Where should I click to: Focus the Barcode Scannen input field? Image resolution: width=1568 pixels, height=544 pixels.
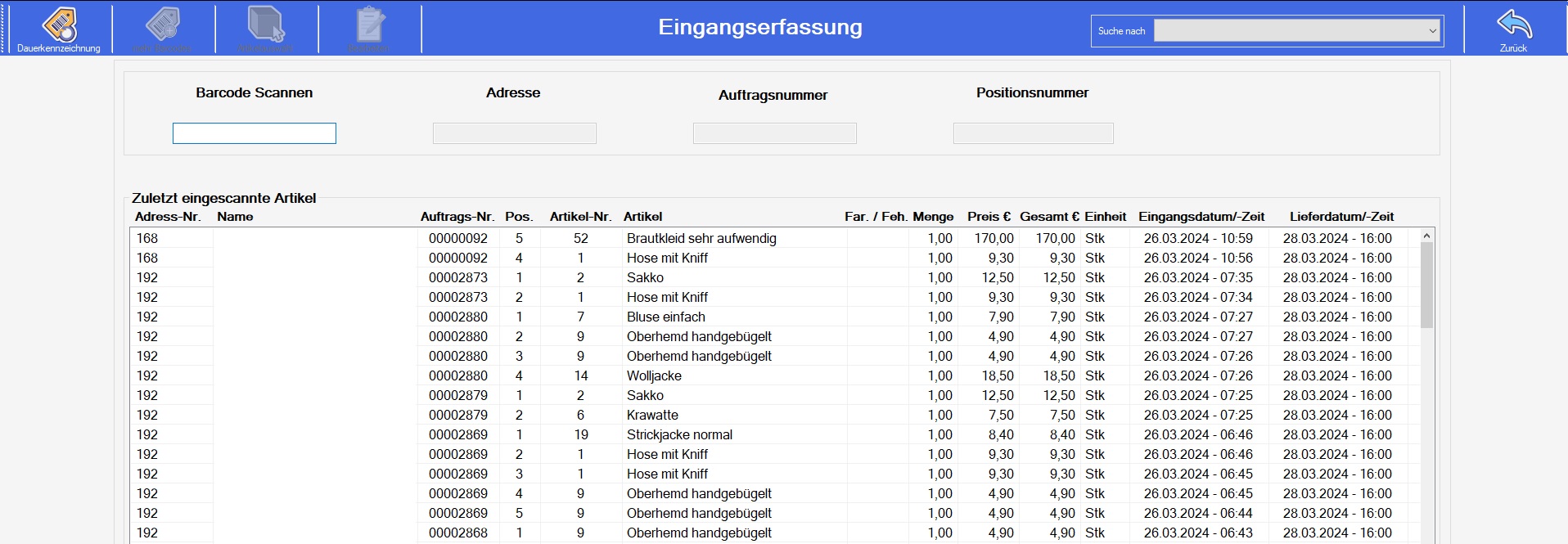[x=255, y=133]
